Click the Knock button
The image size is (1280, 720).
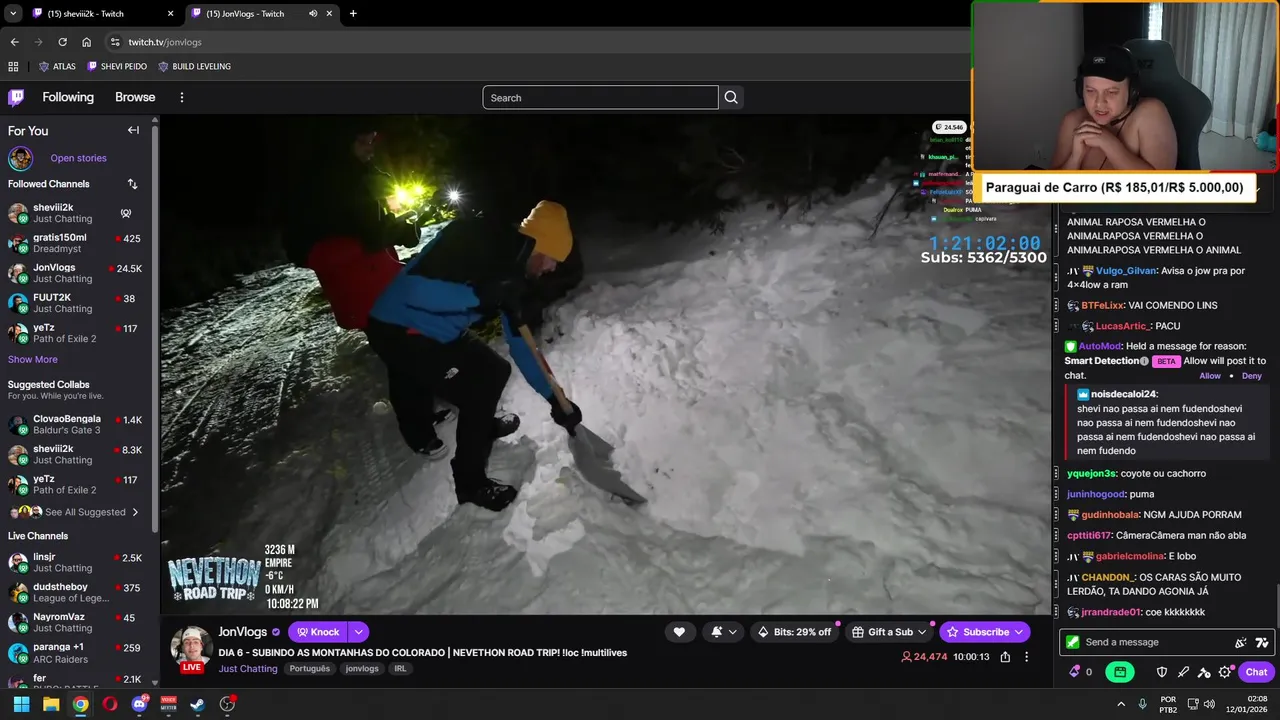317,632
